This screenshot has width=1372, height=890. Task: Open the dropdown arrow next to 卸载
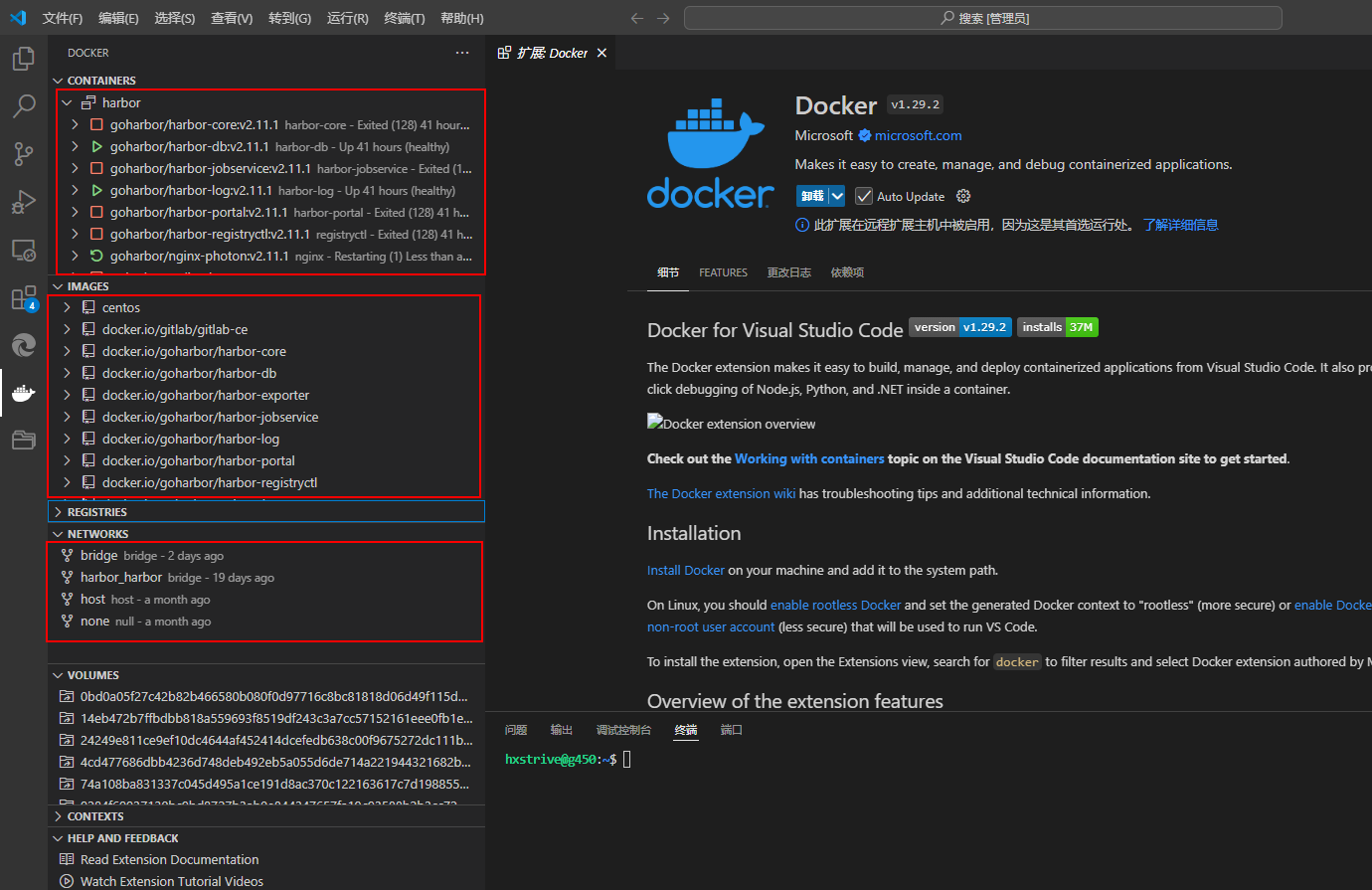pos(837,196)
